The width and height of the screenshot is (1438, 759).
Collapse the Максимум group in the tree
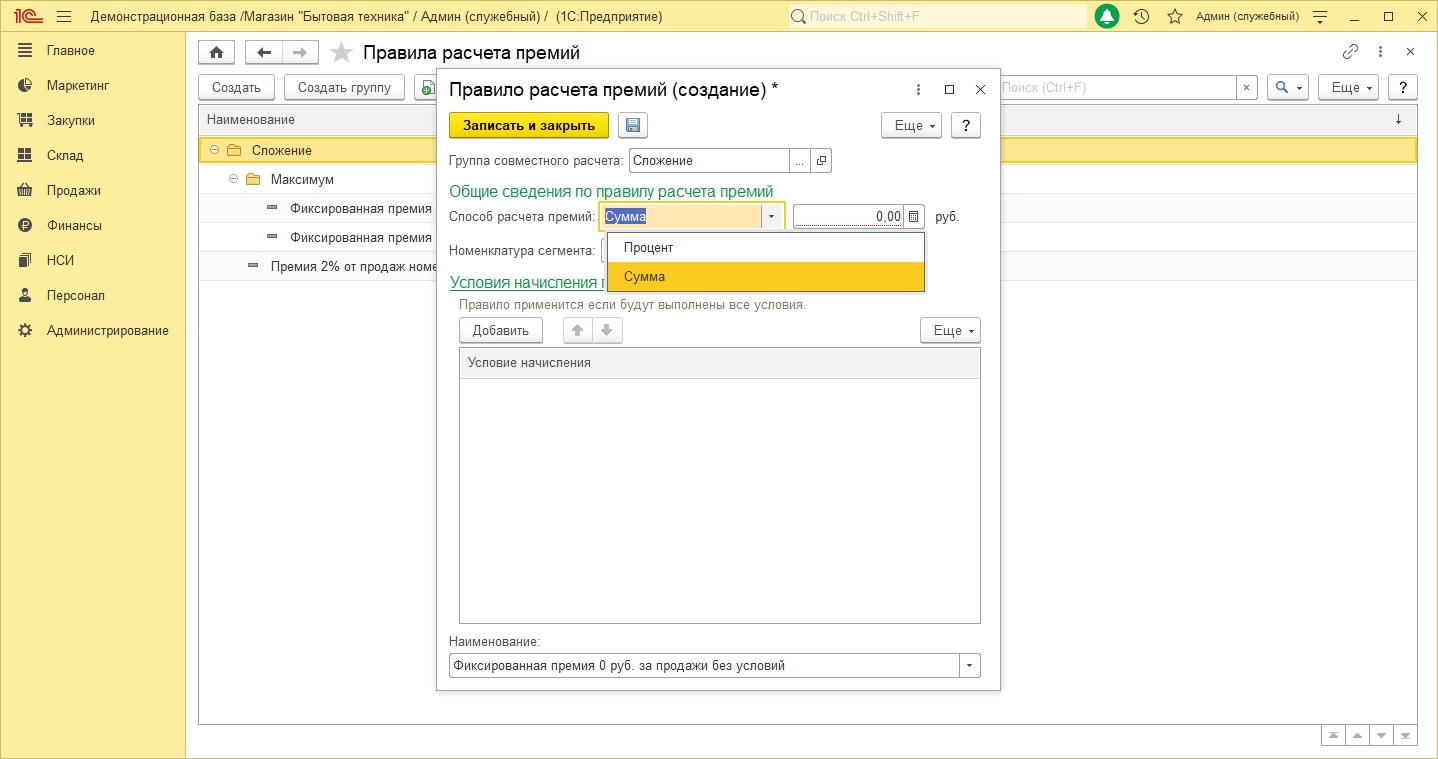[233, 179]
